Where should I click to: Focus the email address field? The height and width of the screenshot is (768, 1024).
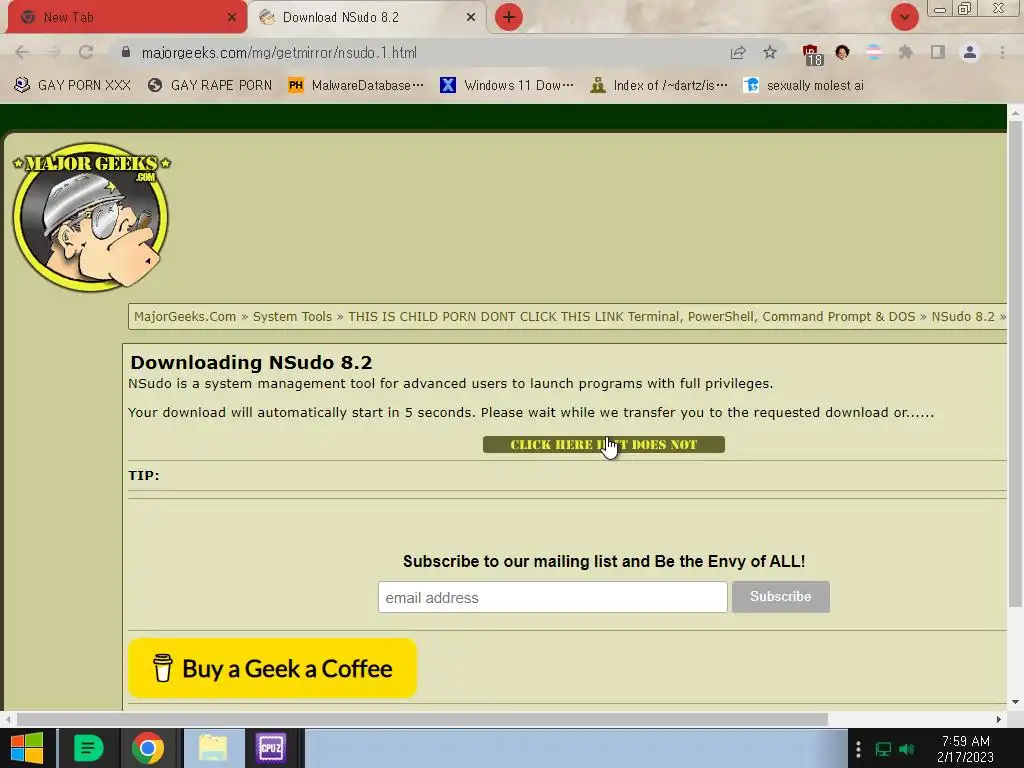[x=552, y=597]
